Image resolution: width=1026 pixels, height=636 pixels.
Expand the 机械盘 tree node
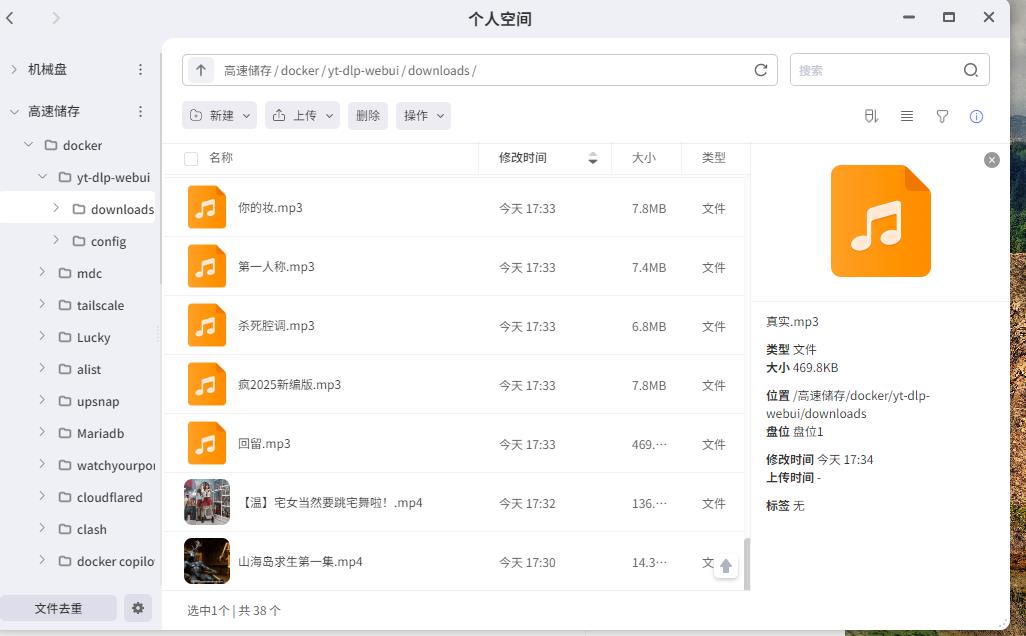[x=14, y=69]
